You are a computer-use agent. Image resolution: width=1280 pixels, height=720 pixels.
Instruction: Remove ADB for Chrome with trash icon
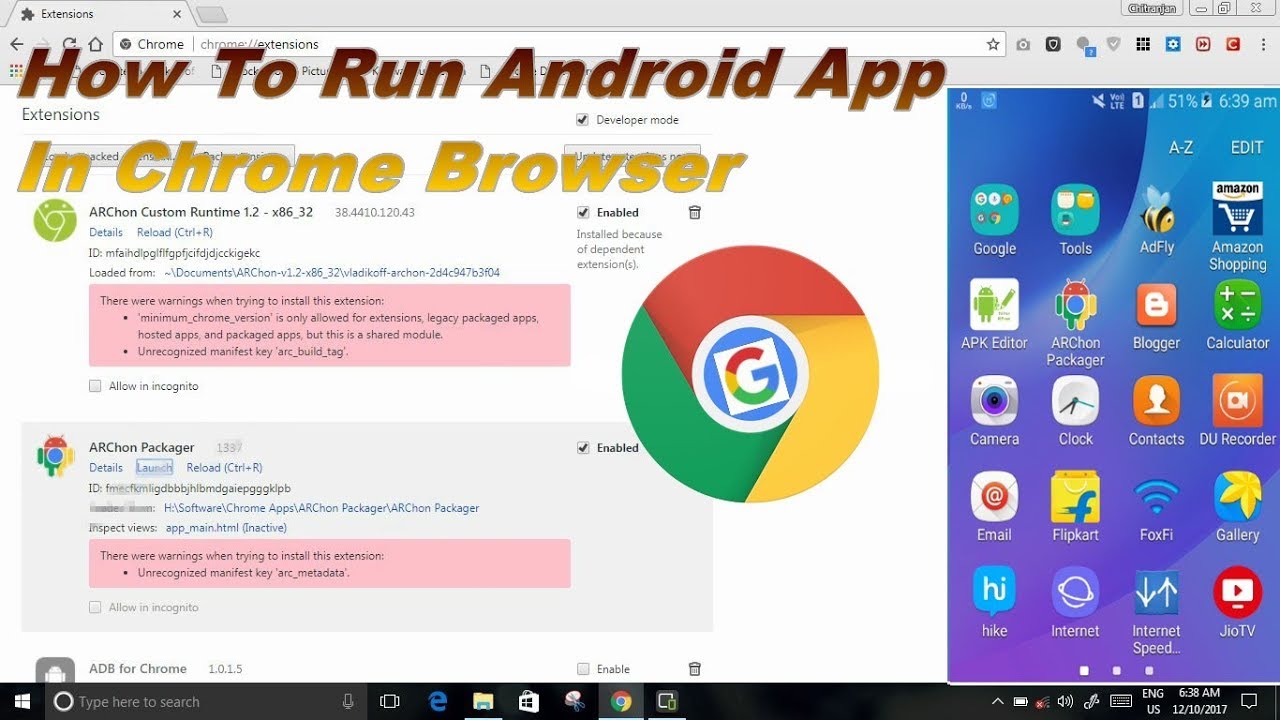click(695, 669)
